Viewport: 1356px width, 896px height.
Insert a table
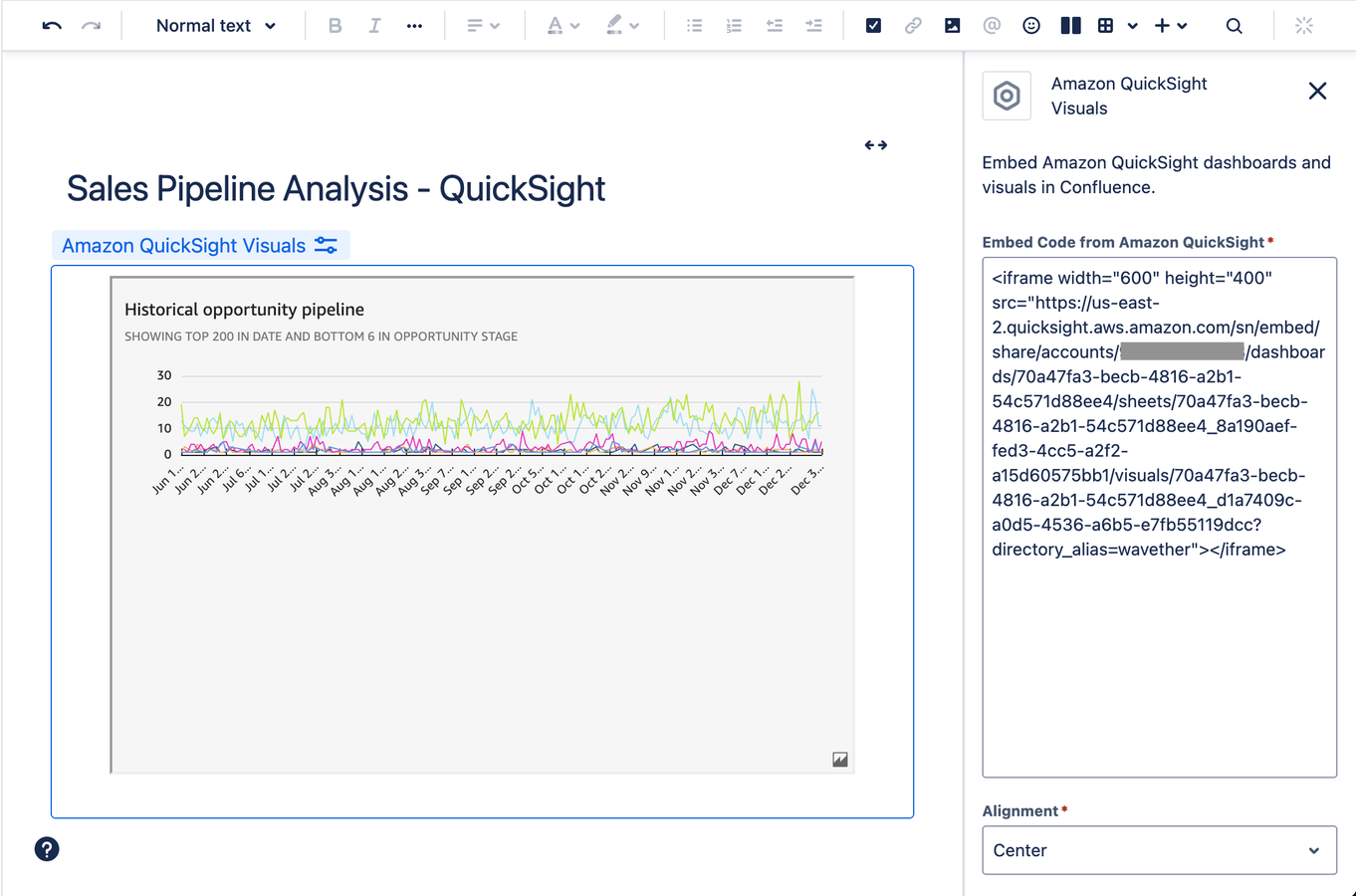1106,26
